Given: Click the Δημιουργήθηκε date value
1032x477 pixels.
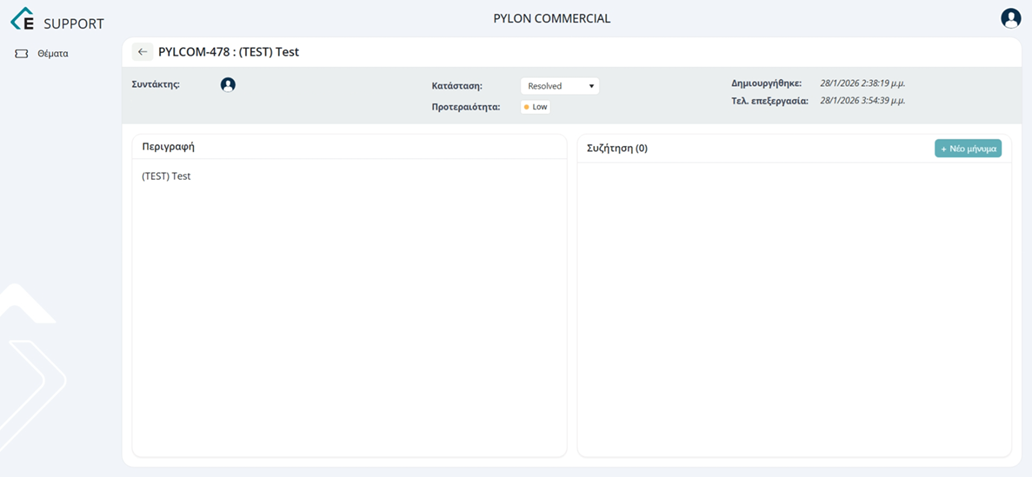Looking at the screenshot, I should pos(862,83).
